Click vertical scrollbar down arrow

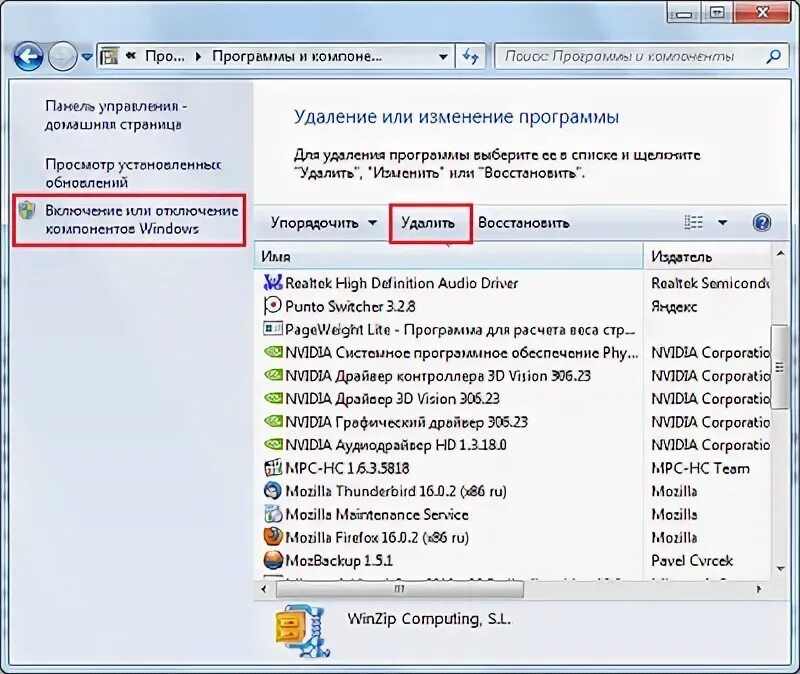tap(780, 568)
